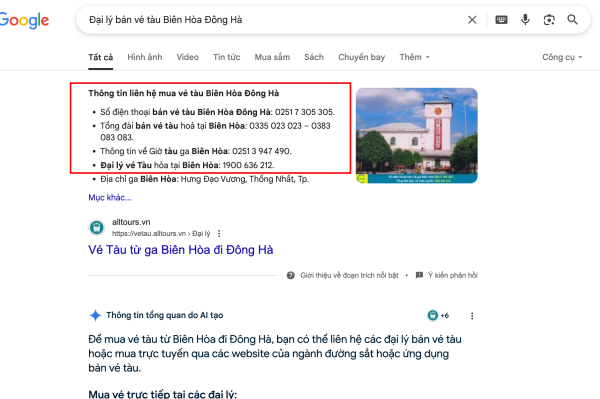Clear the search query with X icon
The width and height of the screenshot is (600, 399).
pyautogui.click(x=472, y=20)
